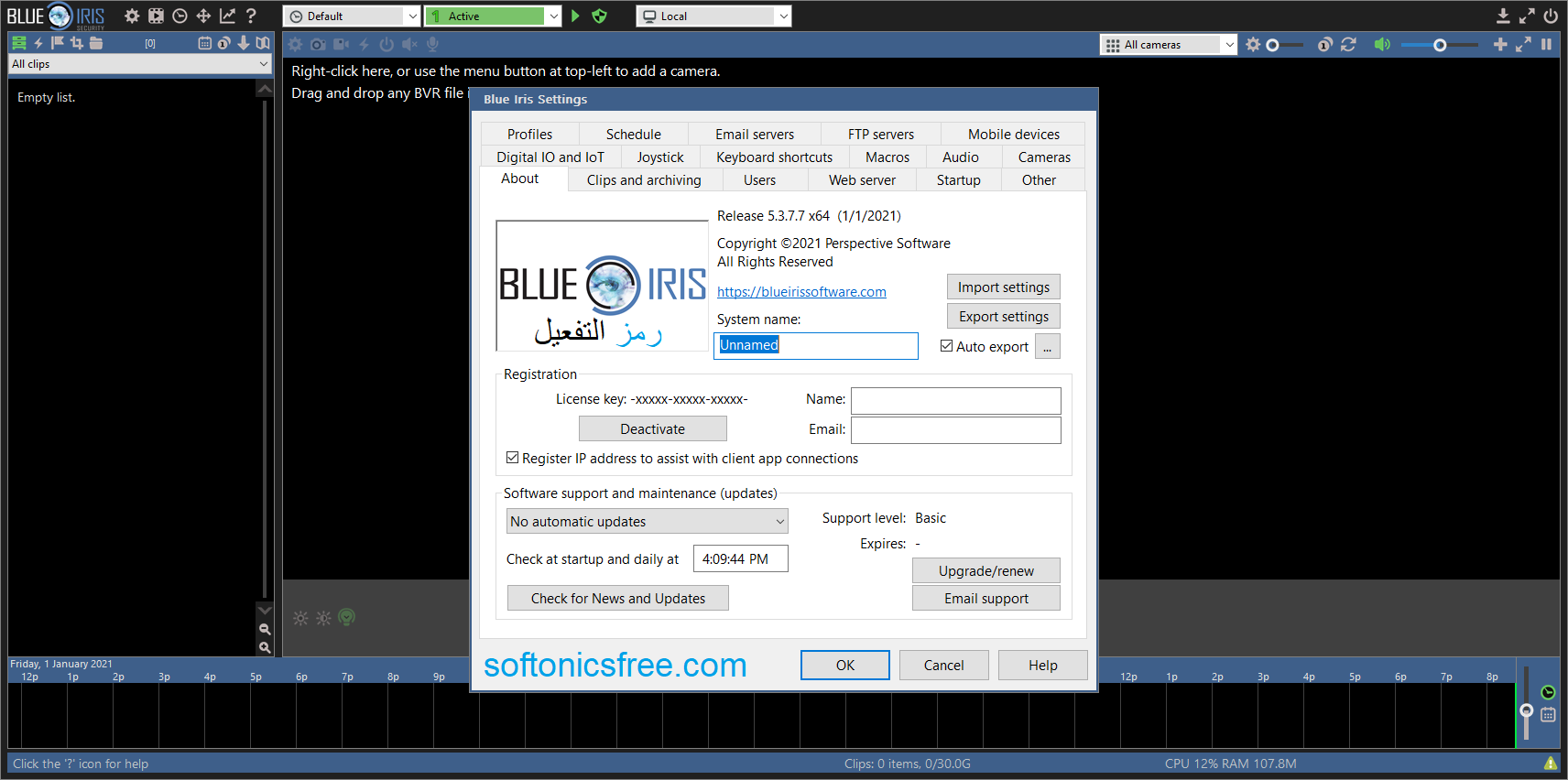This screenshot has width=1568, height=780.
Task: Click the Auto export browse "..." button
Action: point(1048,346)
